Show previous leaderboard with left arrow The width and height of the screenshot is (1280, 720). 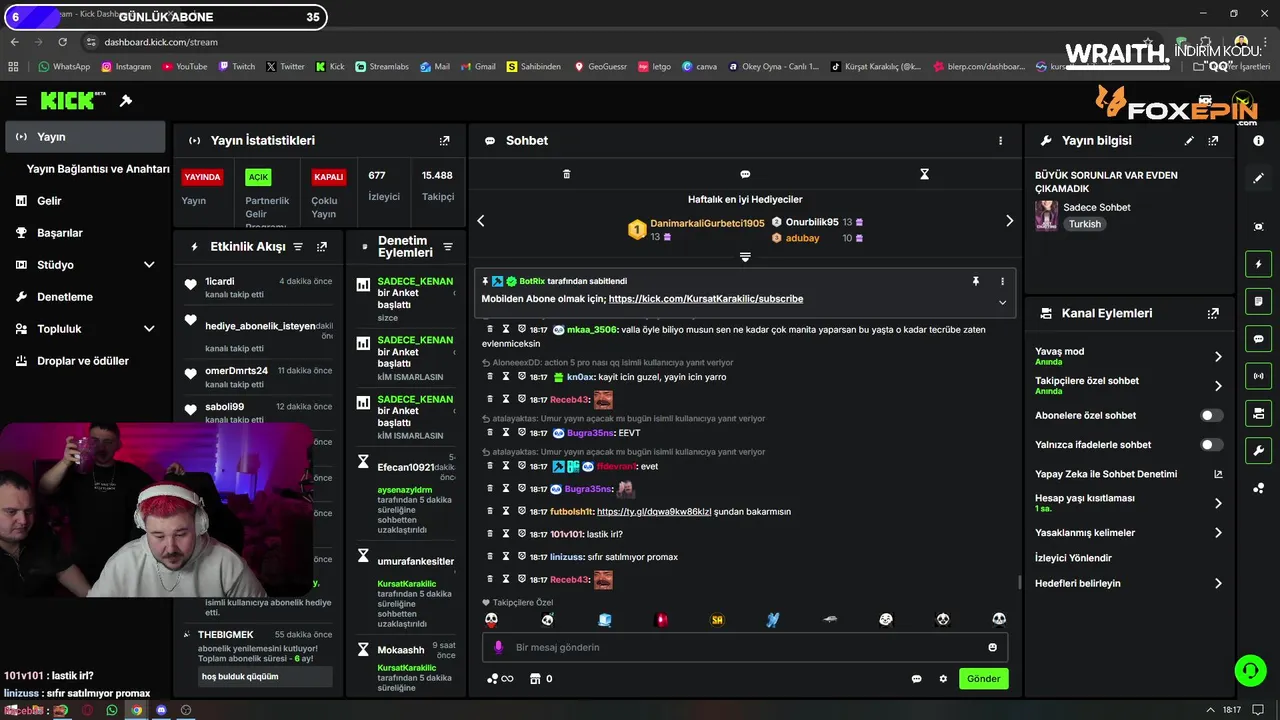tap(481, 221)
